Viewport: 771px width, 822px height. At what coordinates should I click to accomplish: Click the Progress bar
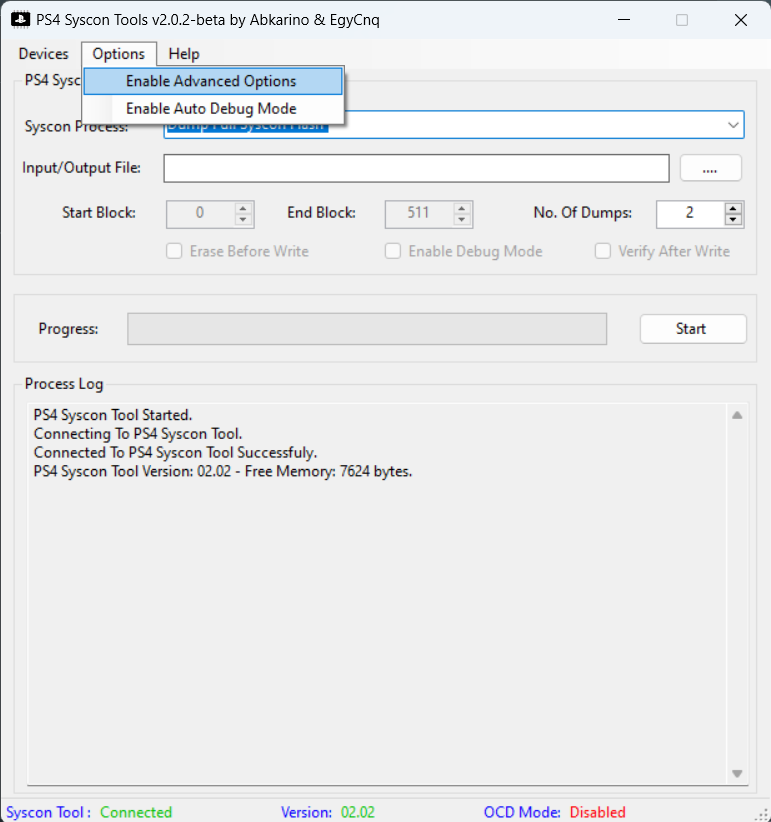[367, 329]
